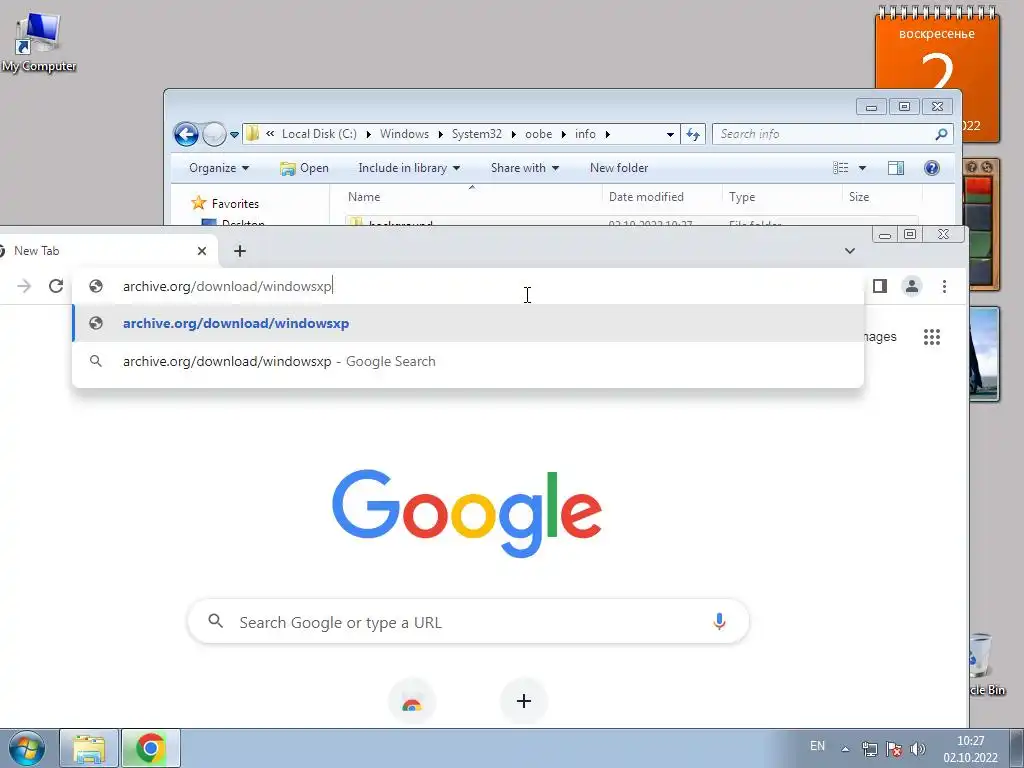This screenshot has height=768, width=1024.
Task: Click Local Disk (C:) in the Explorer path
Action: [319, 134]
